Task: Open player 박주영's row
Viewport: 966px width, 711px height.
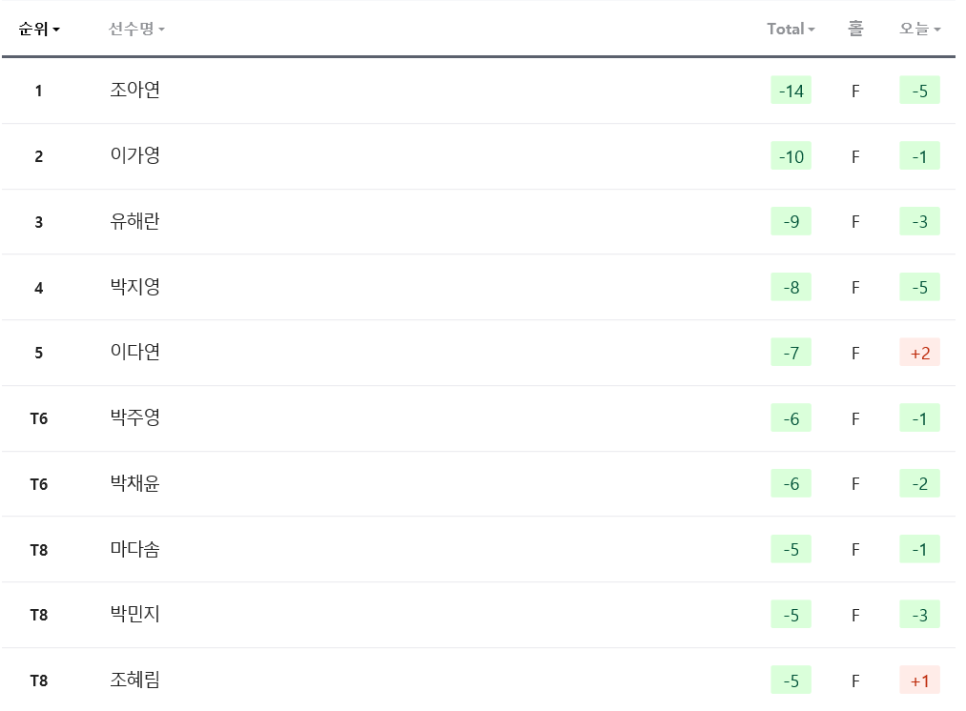Action: click(x=135, y=418)
